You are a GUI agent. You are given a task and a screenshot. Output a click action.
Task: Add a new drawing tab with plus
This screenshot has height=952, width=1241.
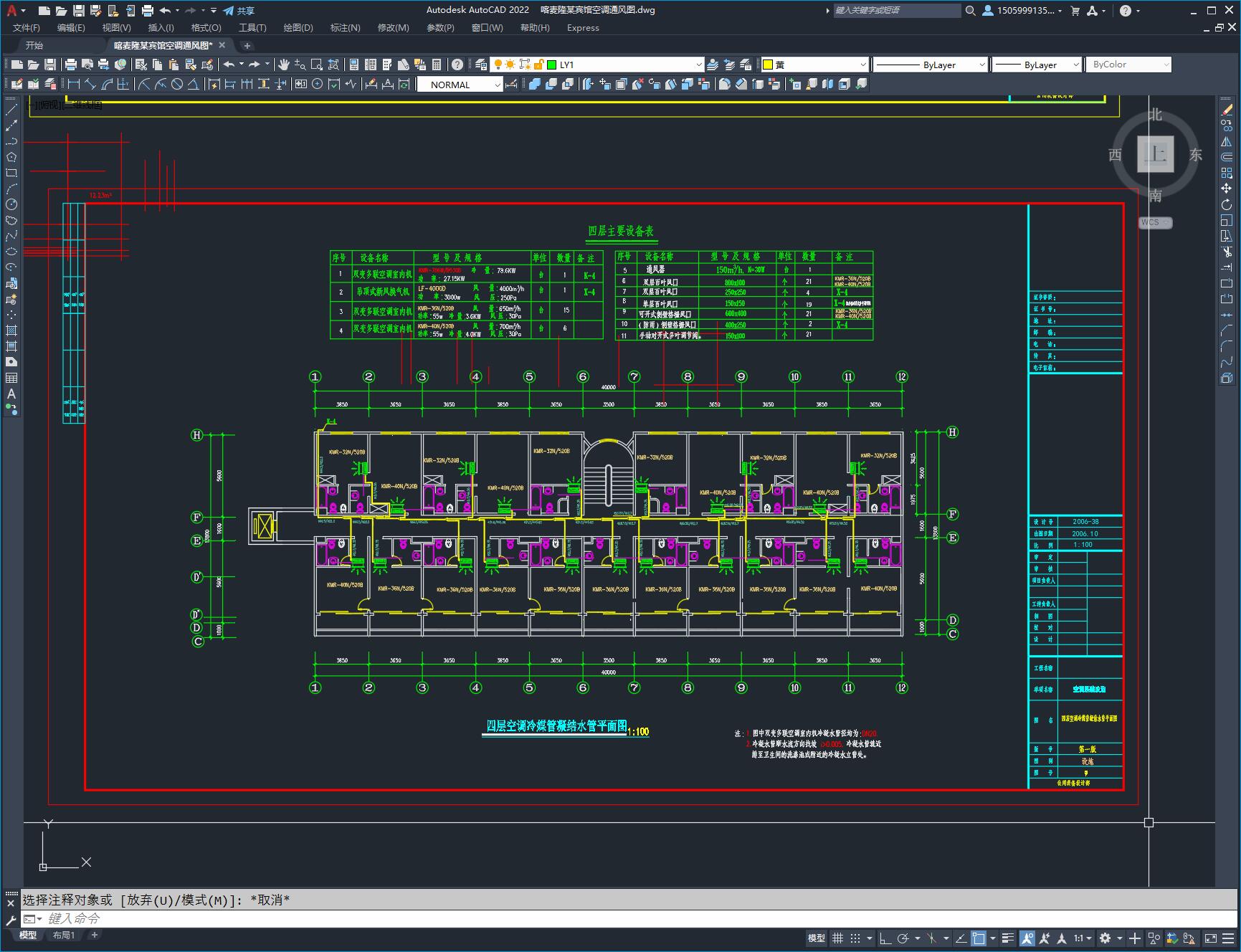247,45
